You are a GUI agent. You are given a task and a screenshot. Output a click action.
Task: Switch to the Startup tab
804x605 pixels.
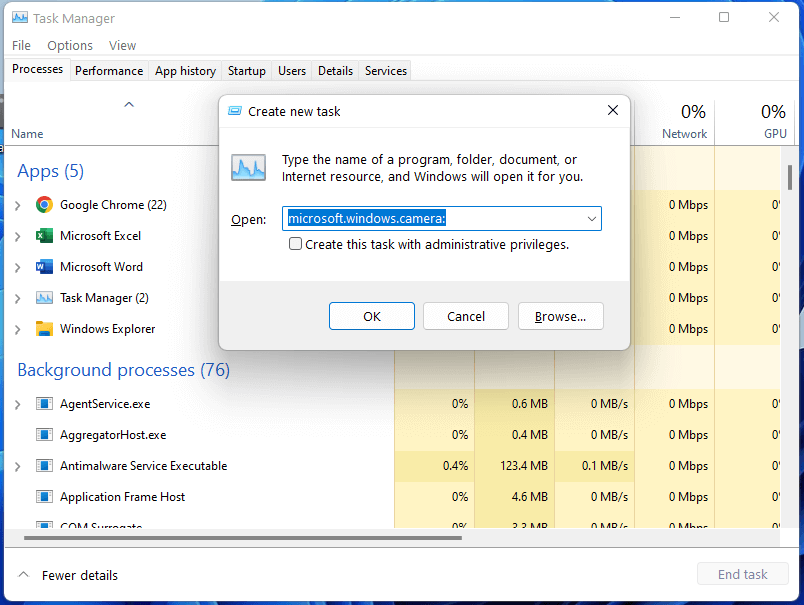tap(247, 71)
